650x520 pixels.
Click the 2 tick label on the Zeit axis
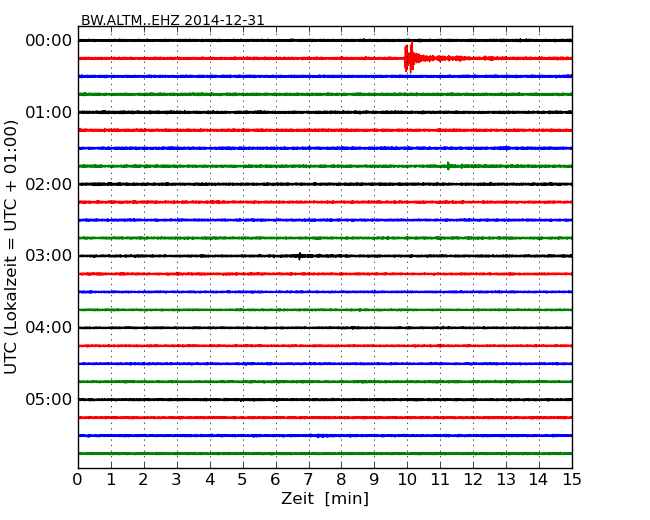143,480
